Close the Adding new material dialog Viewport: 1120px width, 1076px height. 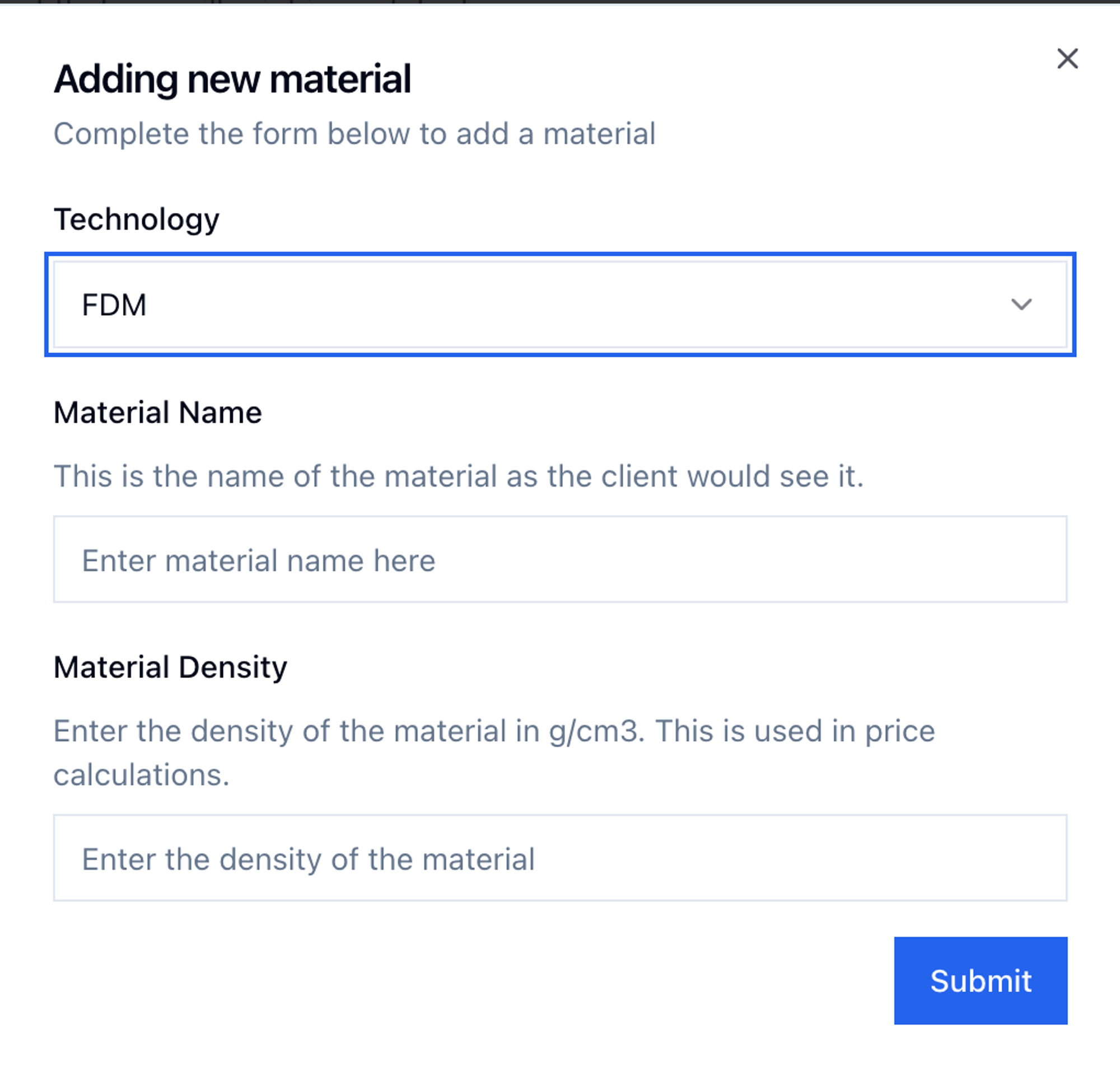point(1067,59)
